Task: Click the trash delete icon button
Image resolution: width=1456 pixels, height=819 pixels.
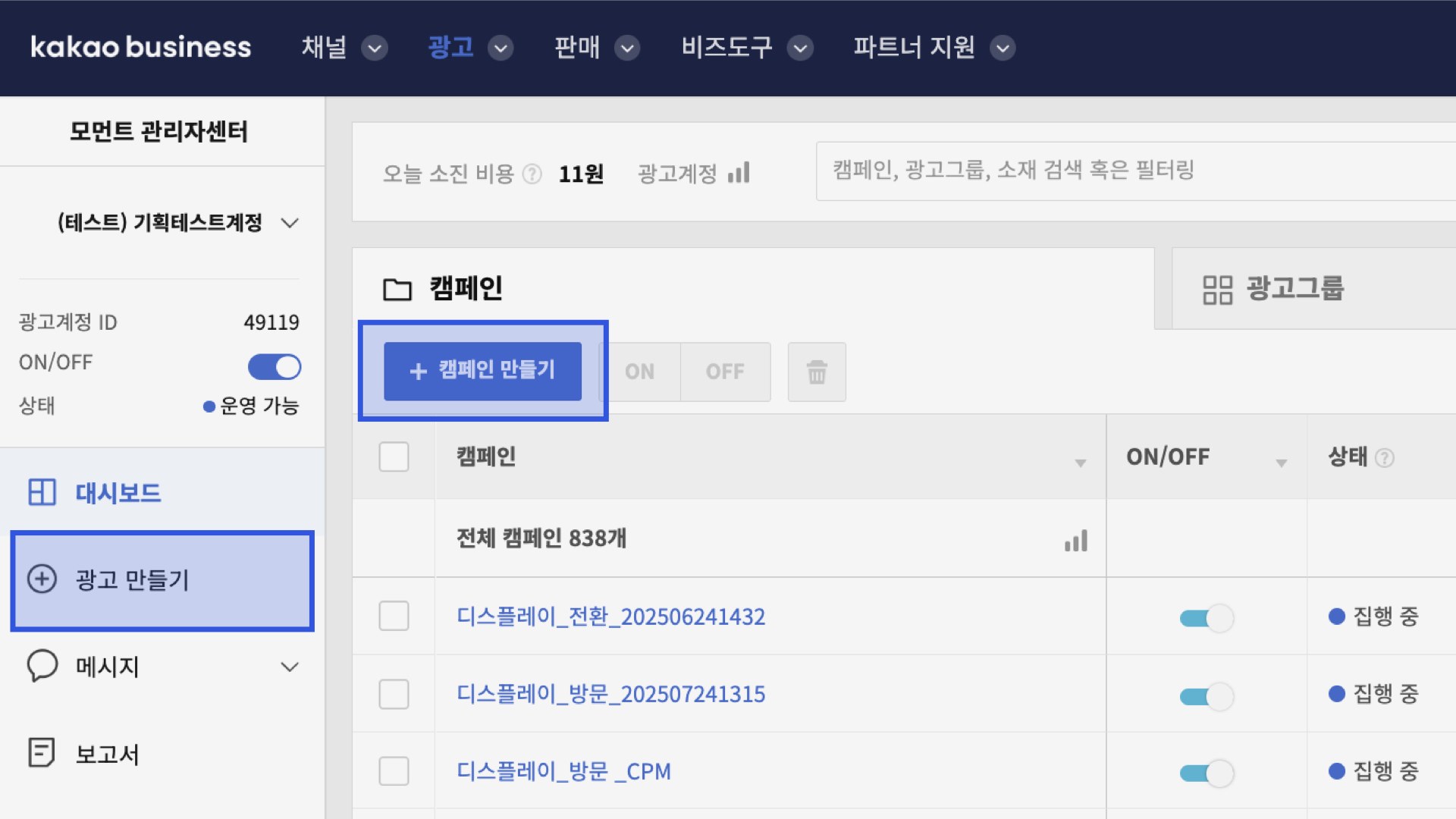Action: [817, 372]
